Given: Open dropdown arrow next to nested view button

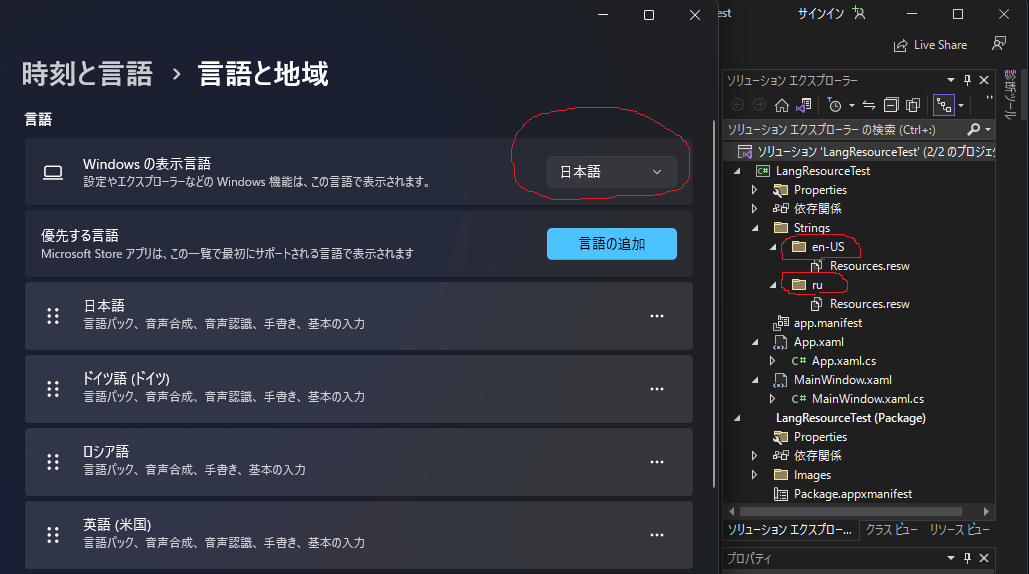Looking at the screenshot, I should [x=961, y=106].
